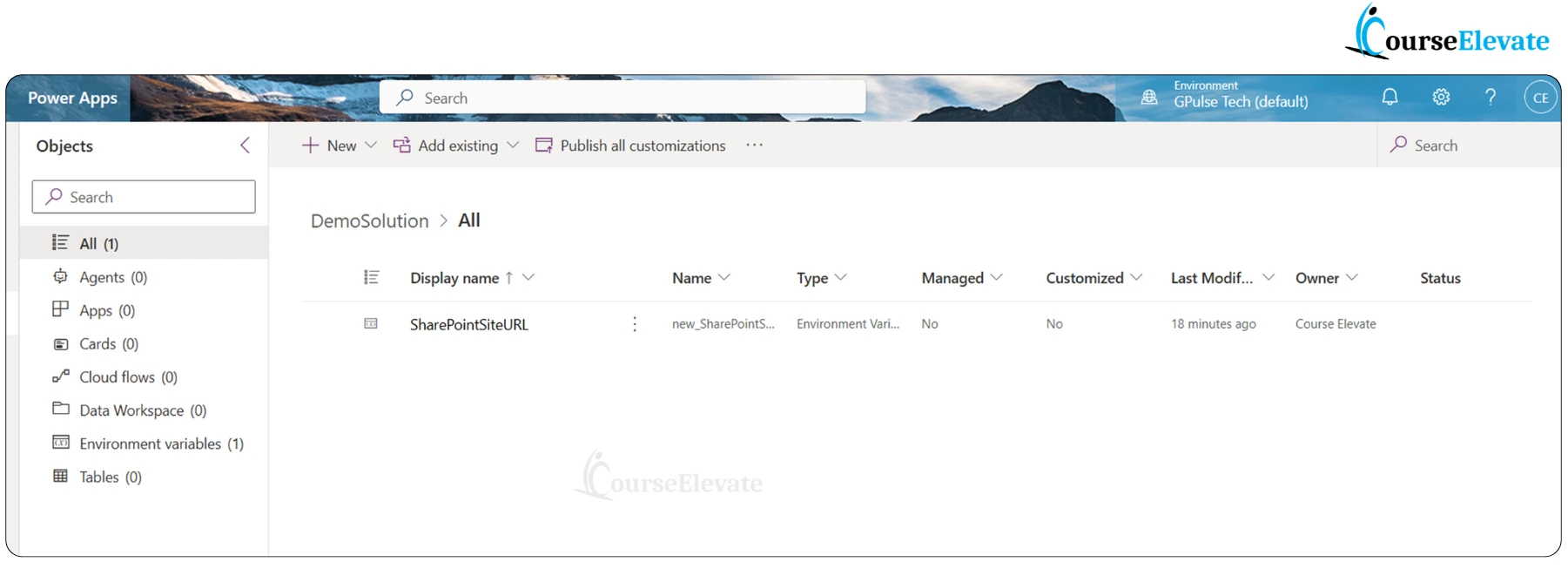
Task: Open the notifications bell
Action: [1390, 97]
